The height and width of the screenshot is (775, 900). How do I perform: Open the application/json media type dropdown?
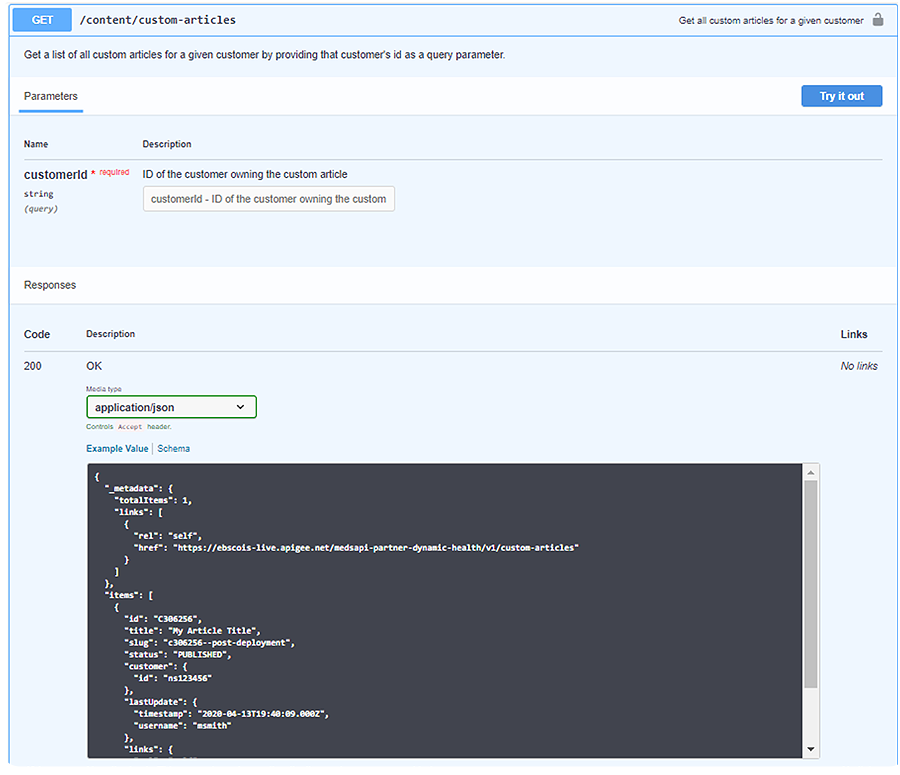point(171,407)
